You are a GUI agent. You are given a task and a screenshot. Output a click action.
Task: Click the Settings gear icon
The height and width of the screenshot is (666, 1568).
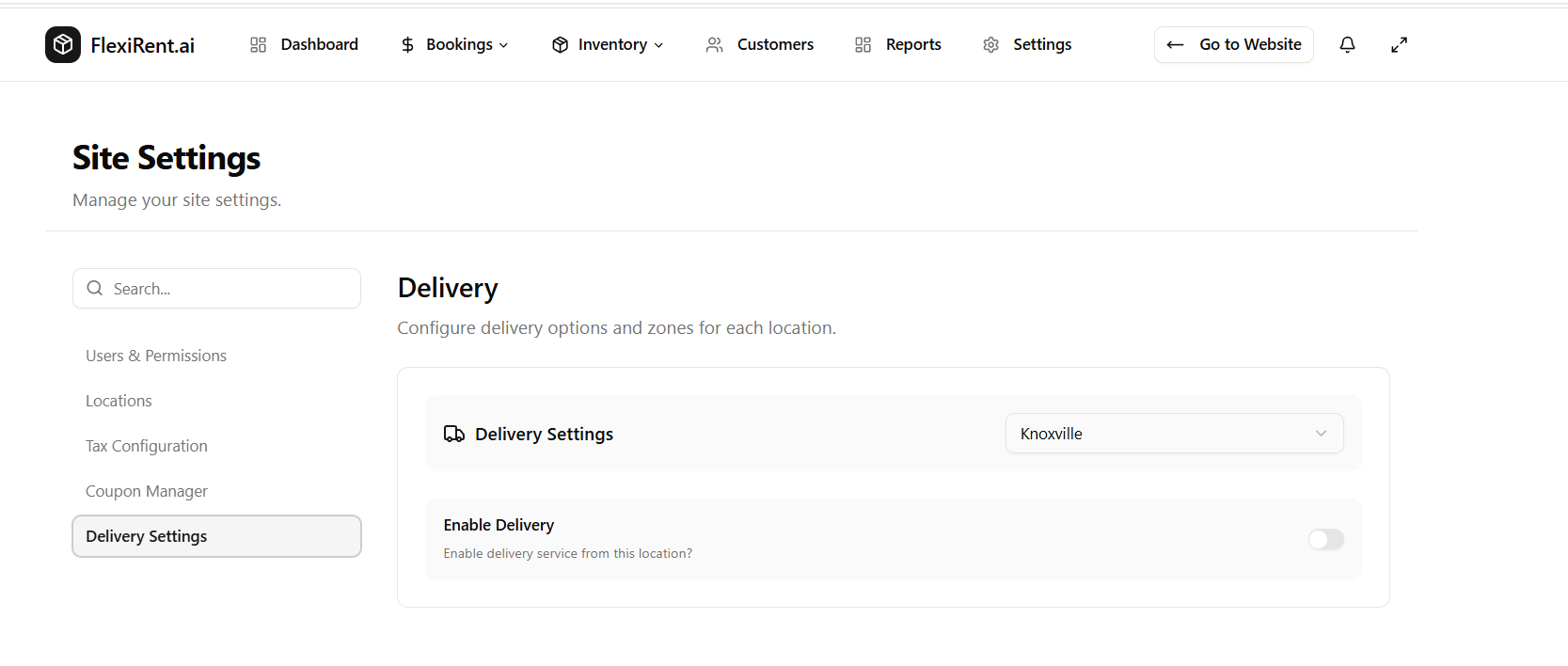[x=990, y=45]
